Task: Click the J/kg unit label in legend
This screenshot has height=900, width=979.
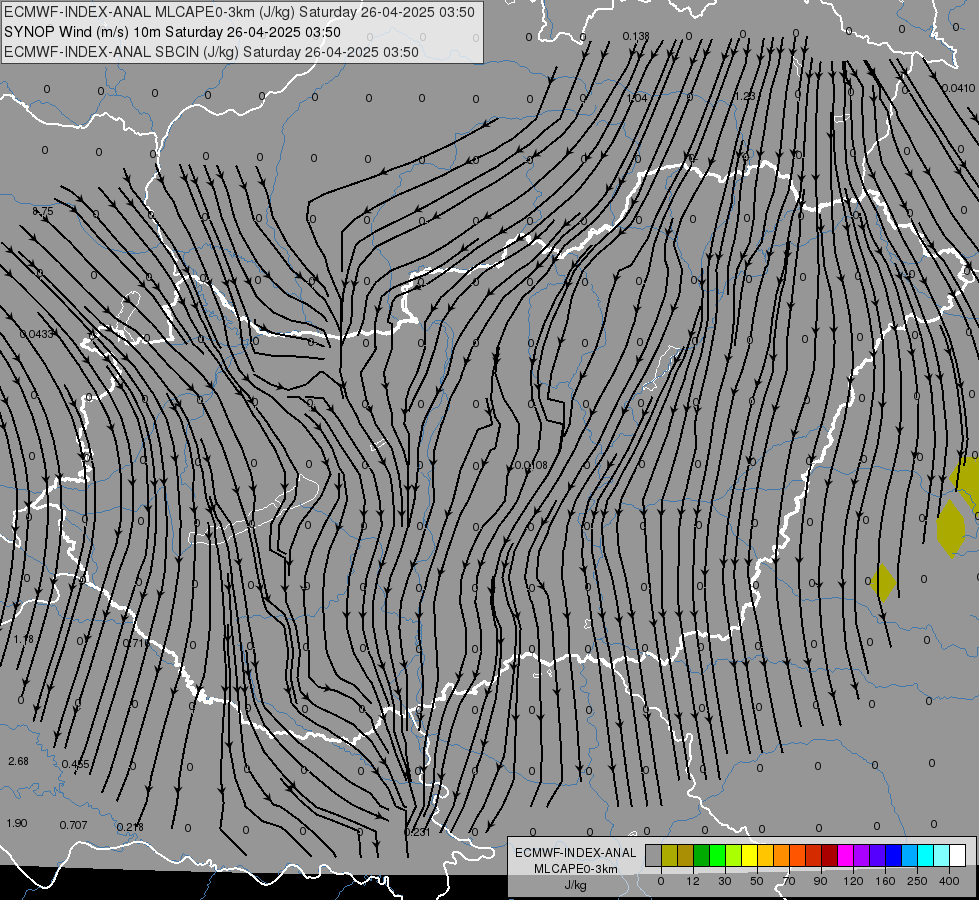Action: tap(576, 885)
